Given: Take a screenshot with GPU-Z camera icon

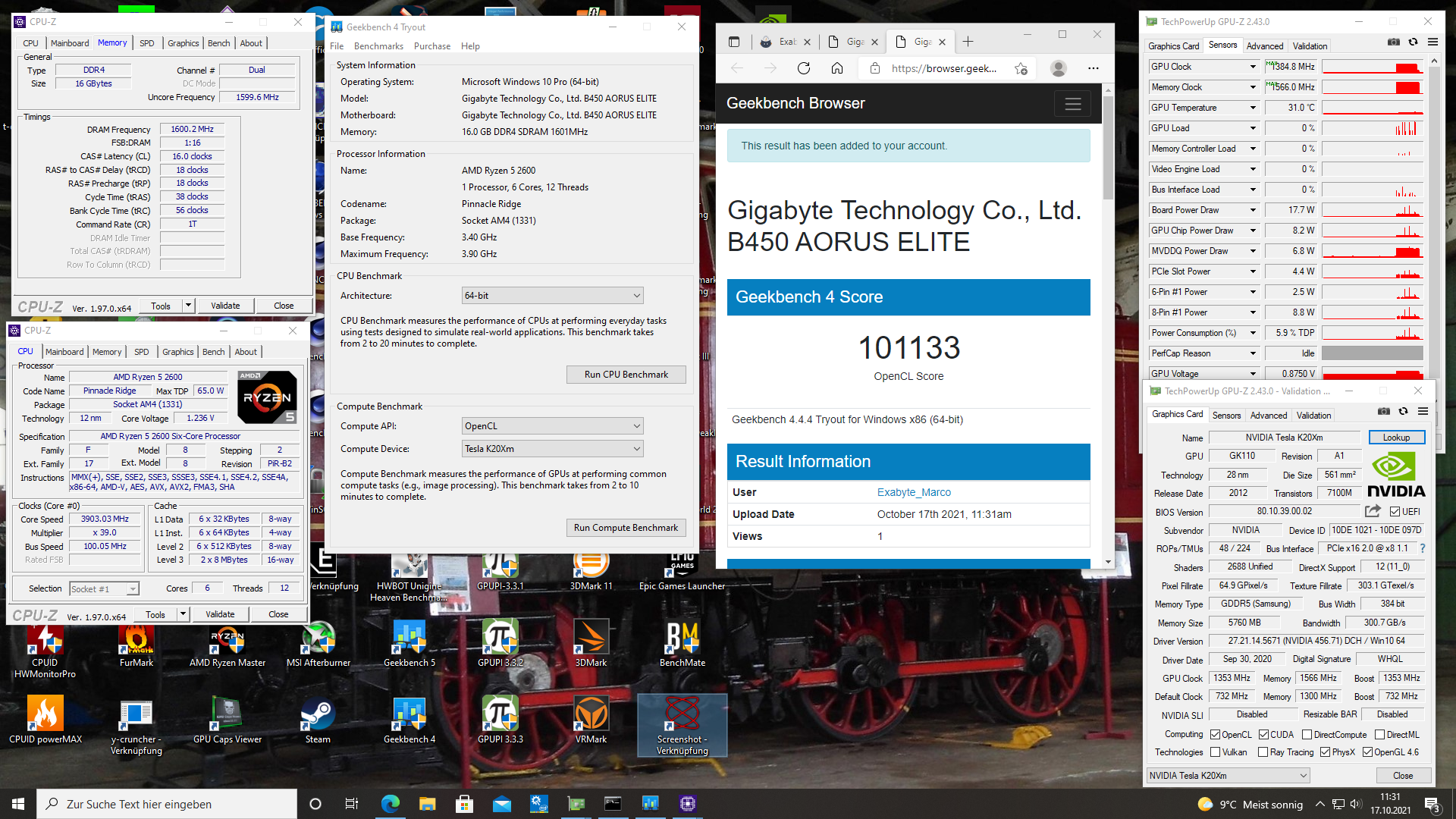Looking at the screenshot, I should (1393, 42).
